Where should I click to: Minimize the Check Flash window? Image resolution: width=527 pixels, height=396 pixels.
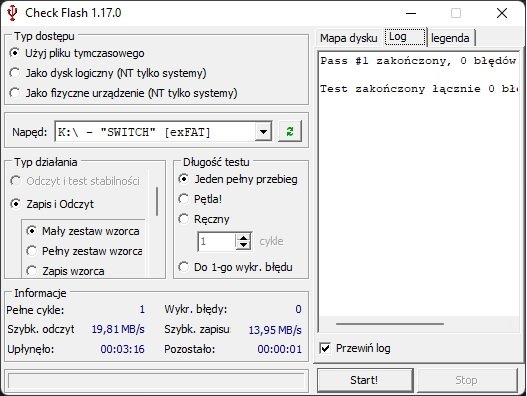click(411, 13)
